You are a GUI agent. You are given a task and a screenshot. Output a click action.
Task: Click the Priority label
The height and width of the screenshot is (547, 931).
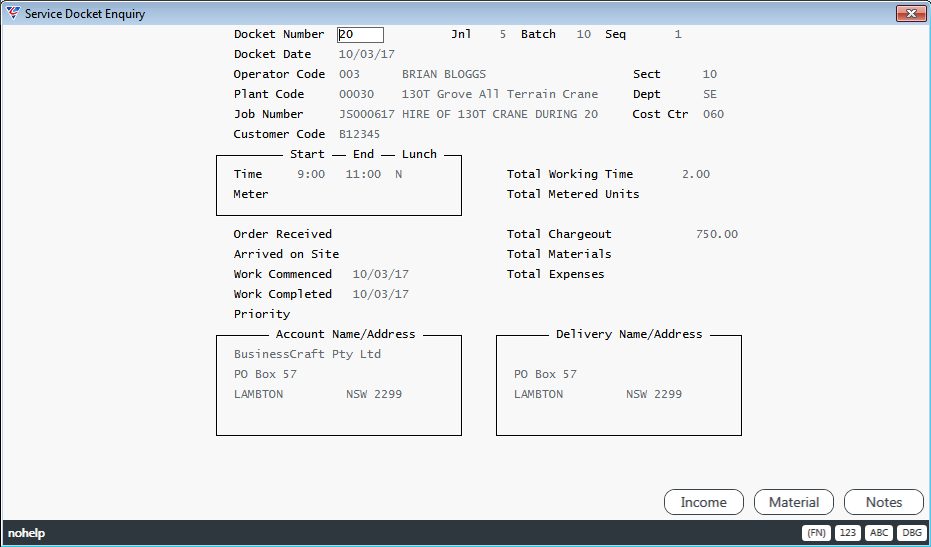point(262,314)
